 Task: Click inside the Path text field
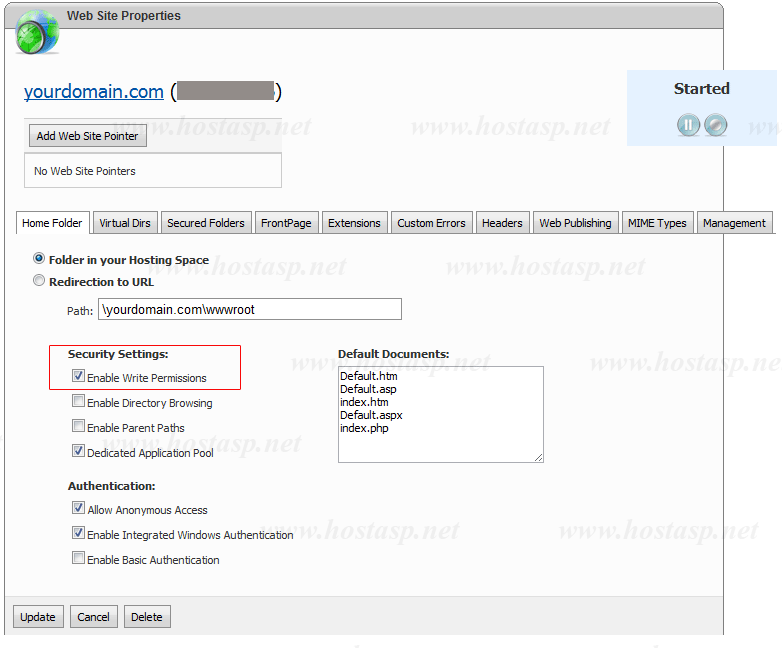pos(249,310)
